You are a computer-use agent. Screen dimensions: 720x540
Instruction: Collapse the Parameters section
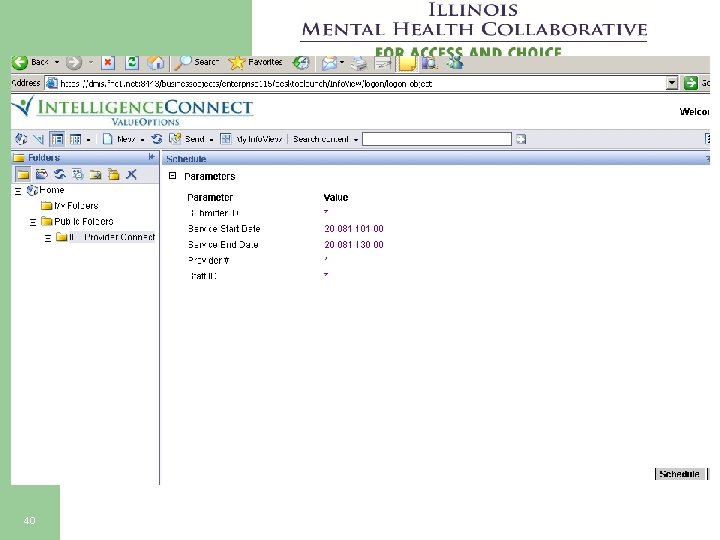click(x=172, y=175)
